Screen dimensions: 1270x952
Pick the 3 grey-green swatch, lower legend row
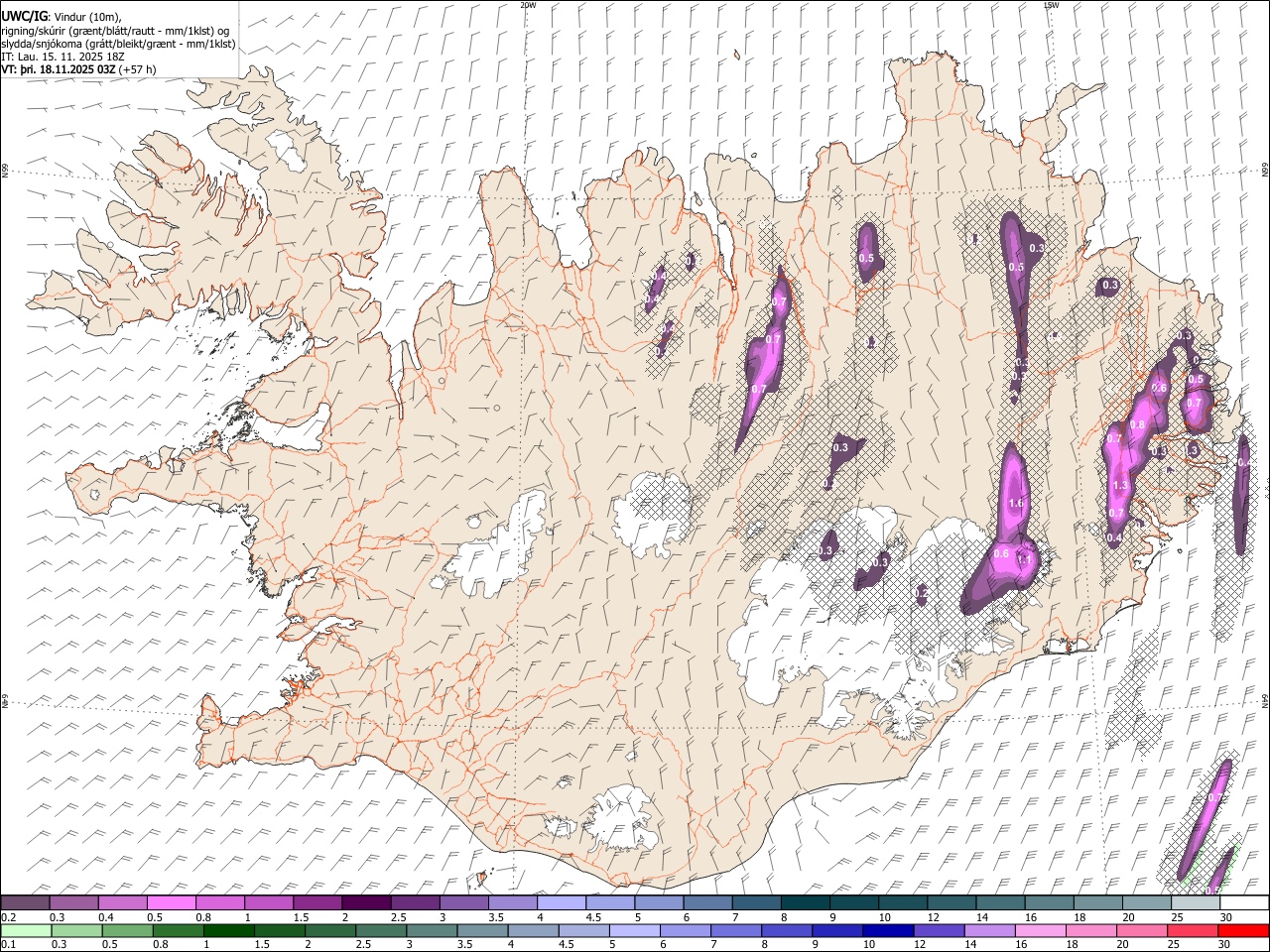431,931
